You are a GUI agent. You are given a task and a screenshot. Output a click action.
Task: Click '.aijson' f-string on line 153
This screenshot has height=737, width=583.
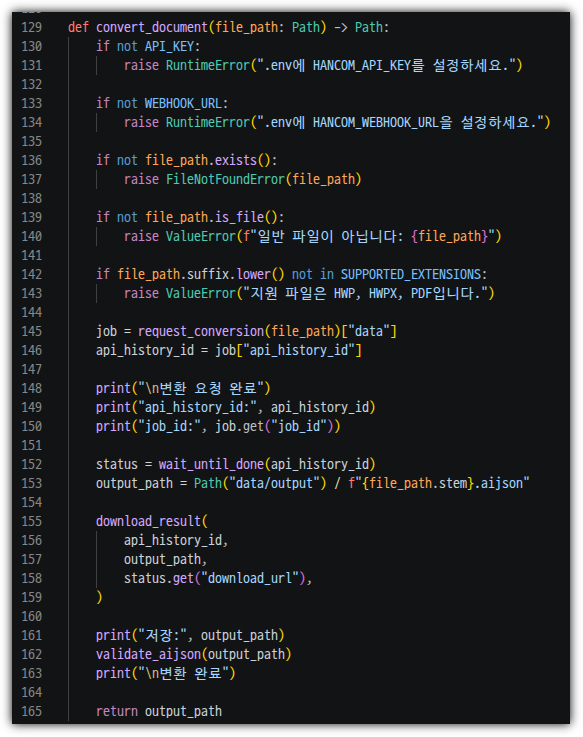pos(439,484)
